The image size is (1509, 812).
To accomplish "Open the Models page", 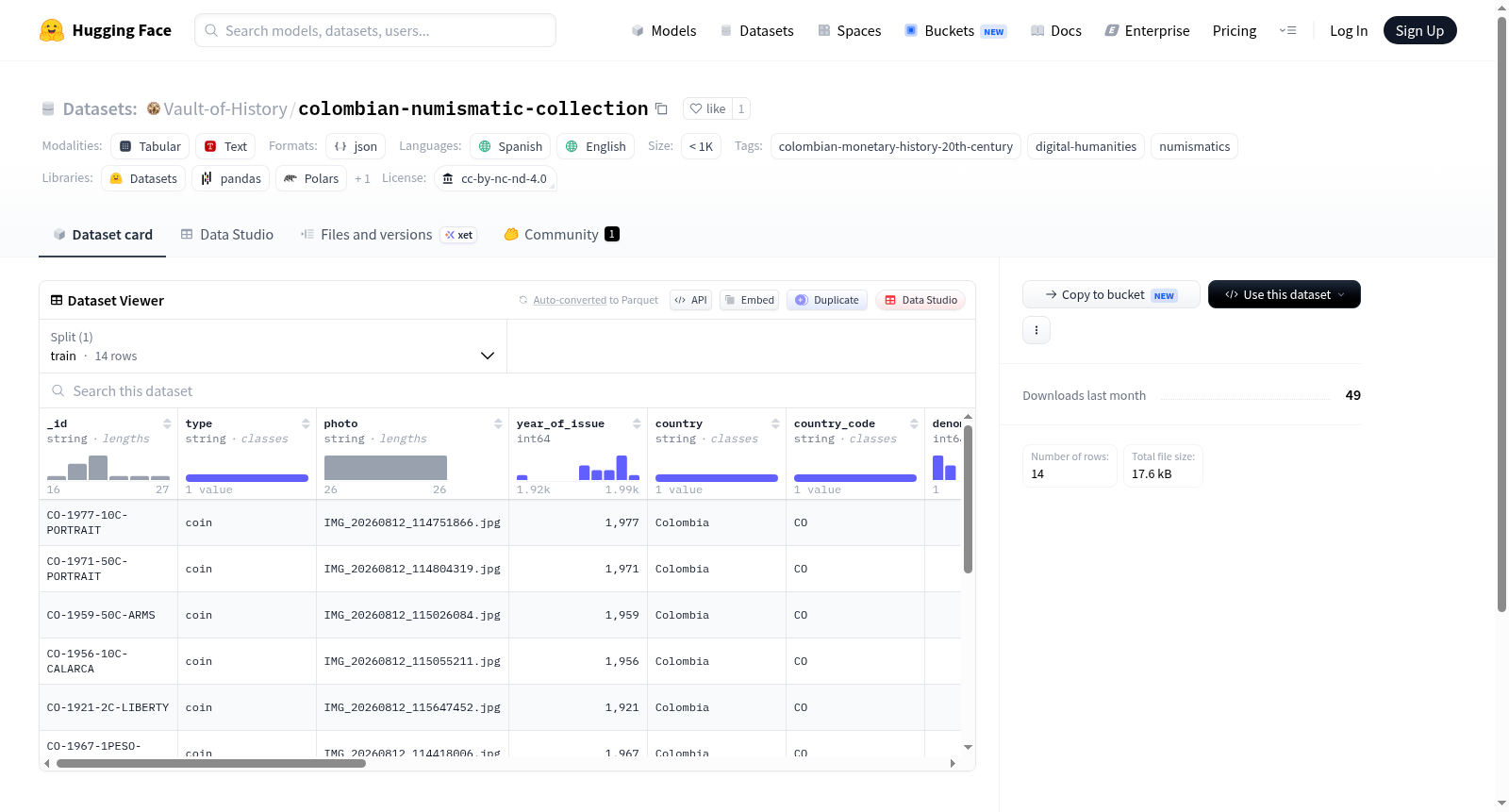I will 664,30.
